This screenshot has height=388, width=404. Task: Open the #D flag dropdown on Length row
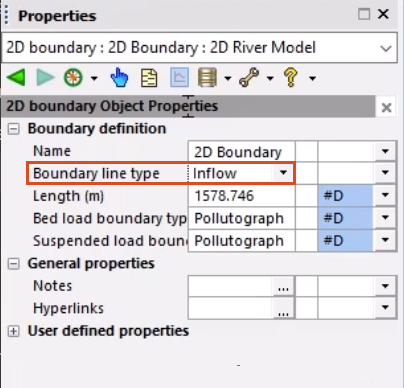[385, 195]
